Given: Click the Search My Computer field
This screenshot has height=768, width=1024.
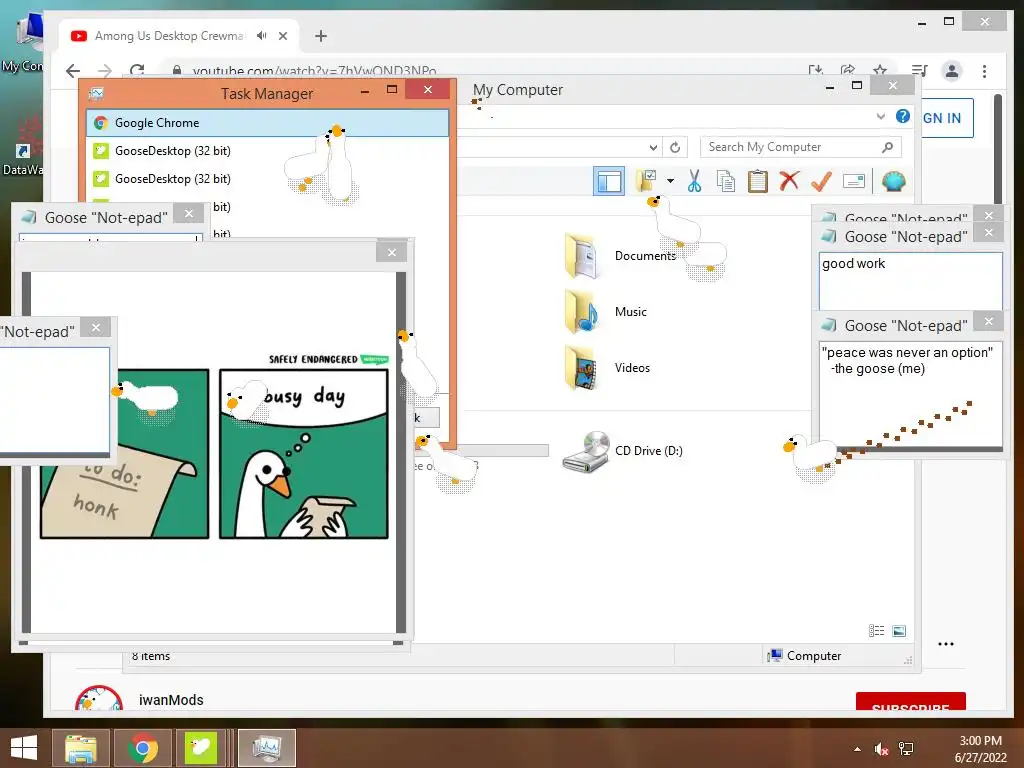Looking at the screenshot, I should click(x=801, y=147).
